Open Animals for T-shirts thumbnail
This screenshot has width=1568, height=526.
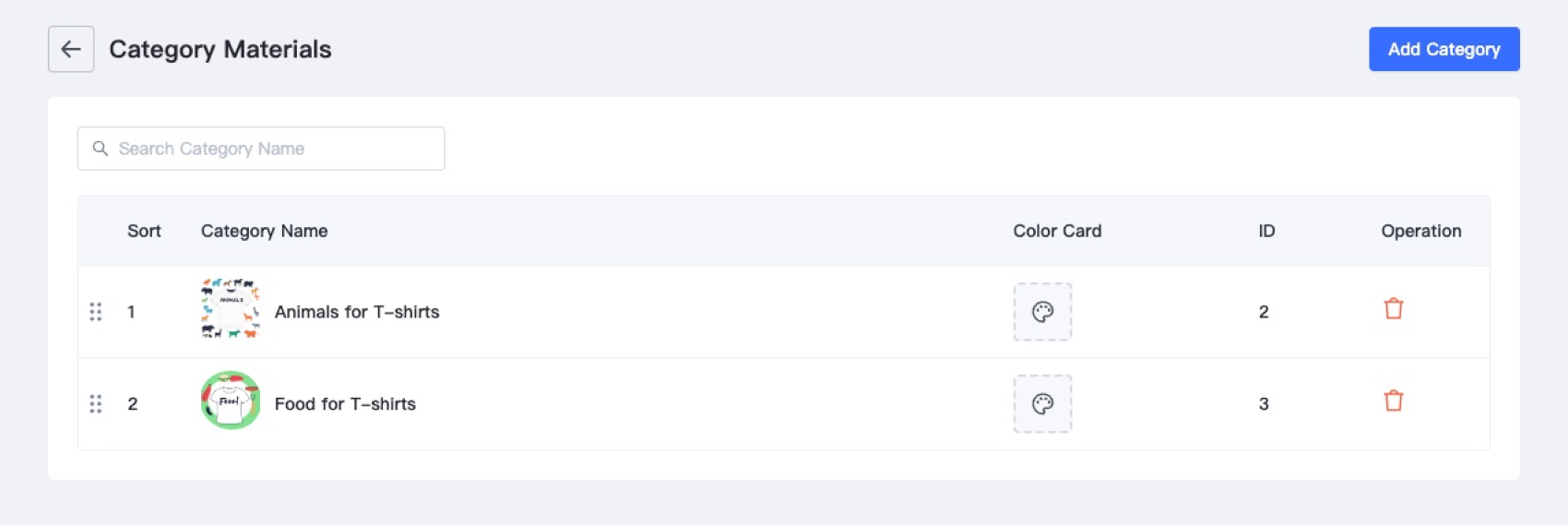point(230,309)
